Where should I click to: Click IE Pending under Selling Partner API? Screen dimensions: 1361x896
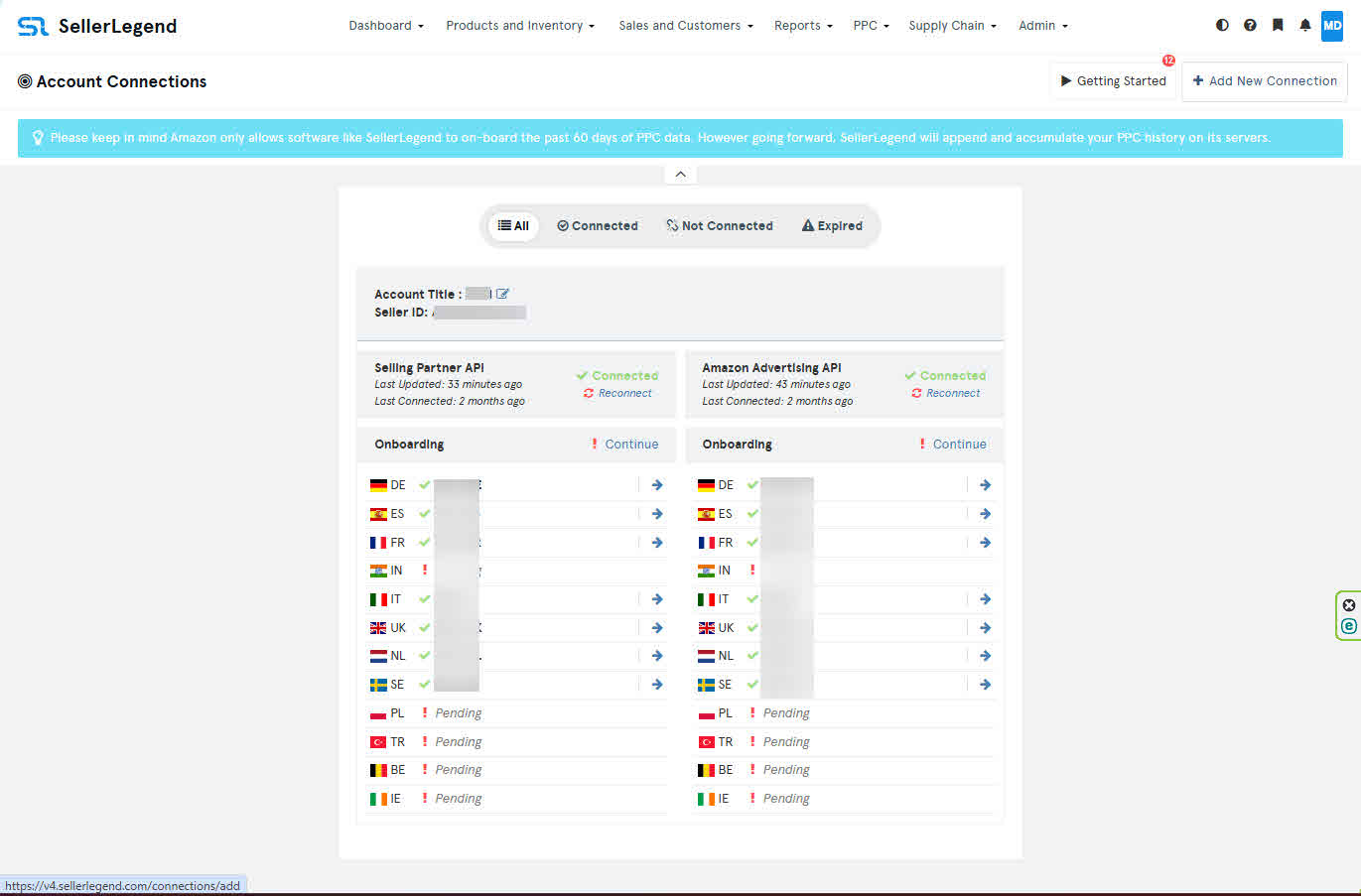click(458, 799)
